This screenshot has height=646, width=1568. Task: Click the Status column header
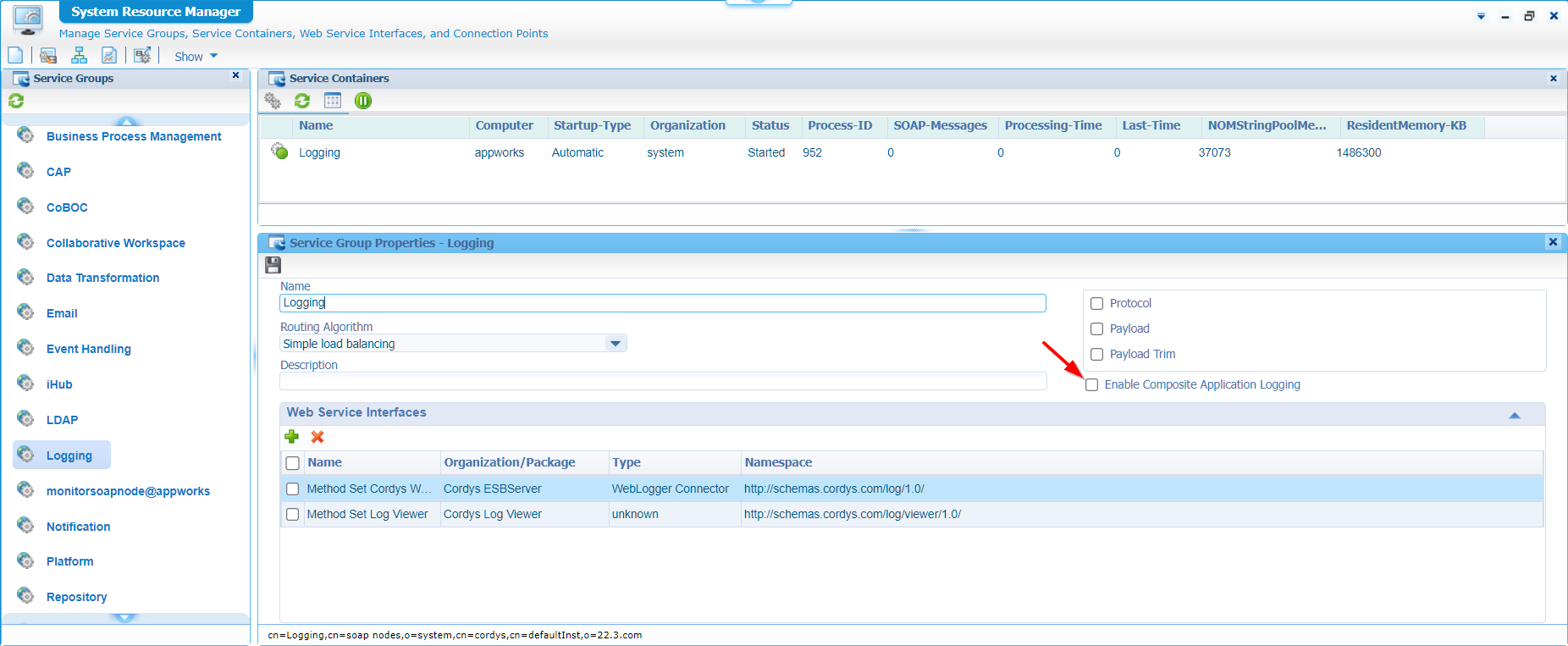tap(770, 125)
